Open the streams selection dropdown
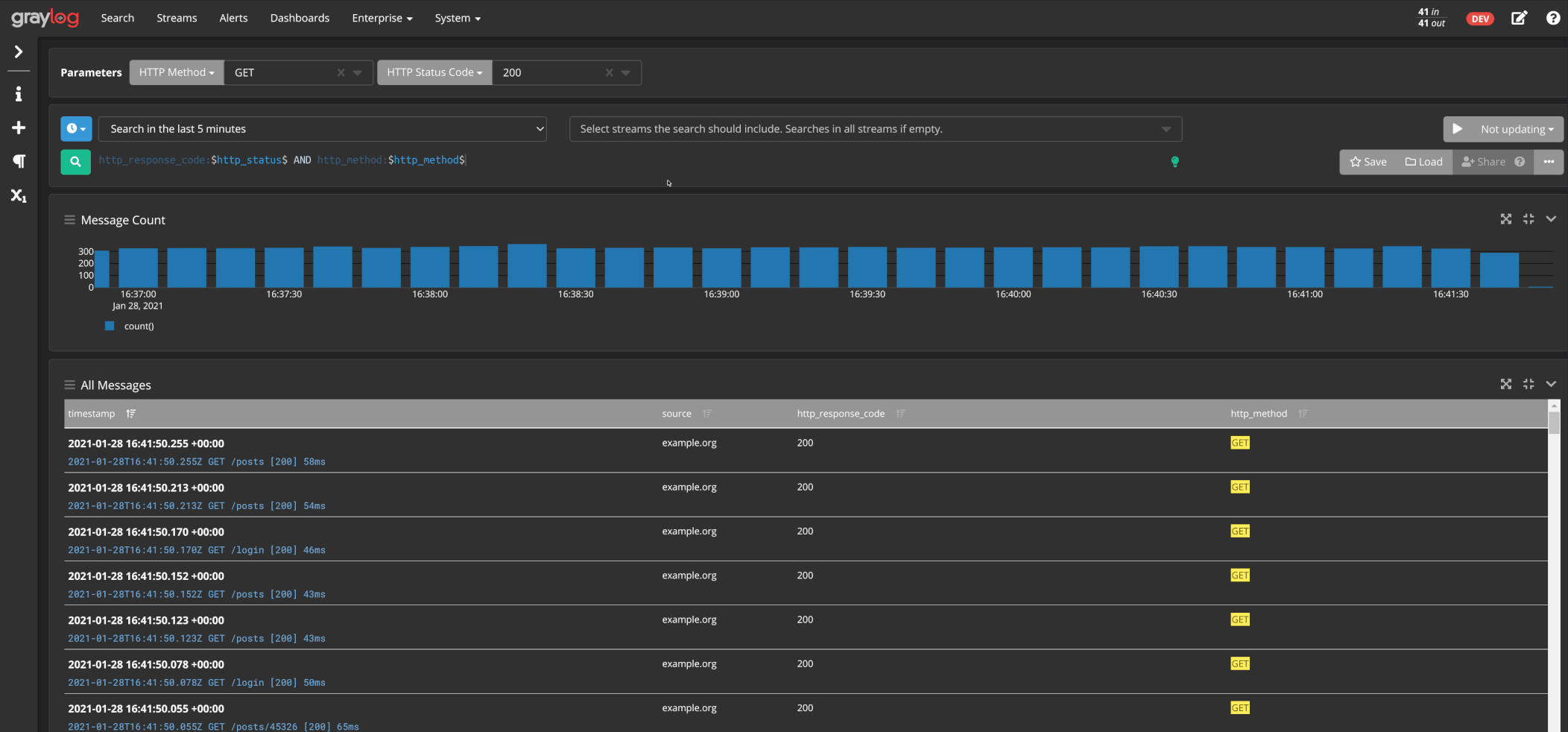The image size is (1568, 732). (x=876, y=129)
